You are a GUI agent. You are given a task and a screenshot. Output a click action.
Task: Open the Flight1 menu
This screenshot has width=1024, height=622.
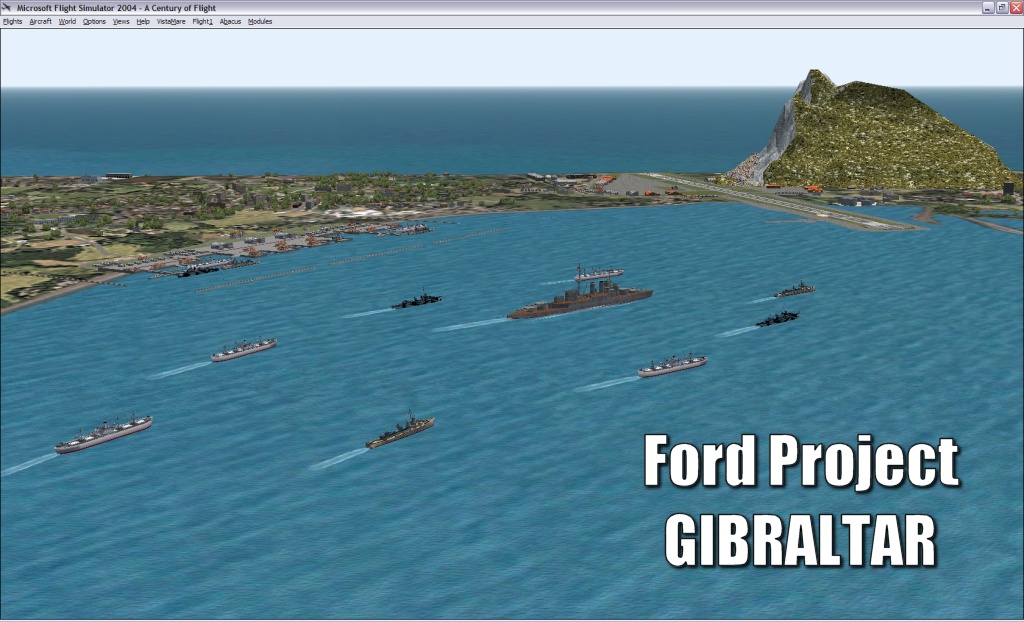(202, 22)
